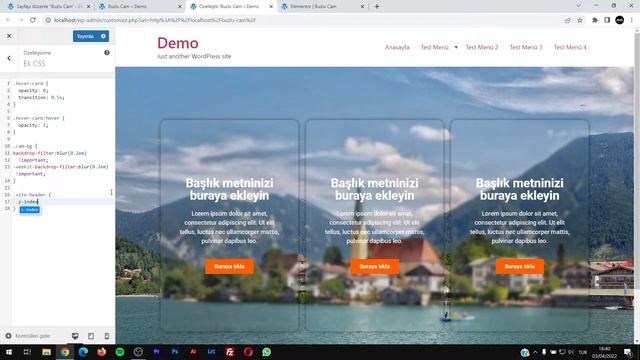Click Buraya tıkla button in first card
The image size is (640, 360).
point(229,267)
